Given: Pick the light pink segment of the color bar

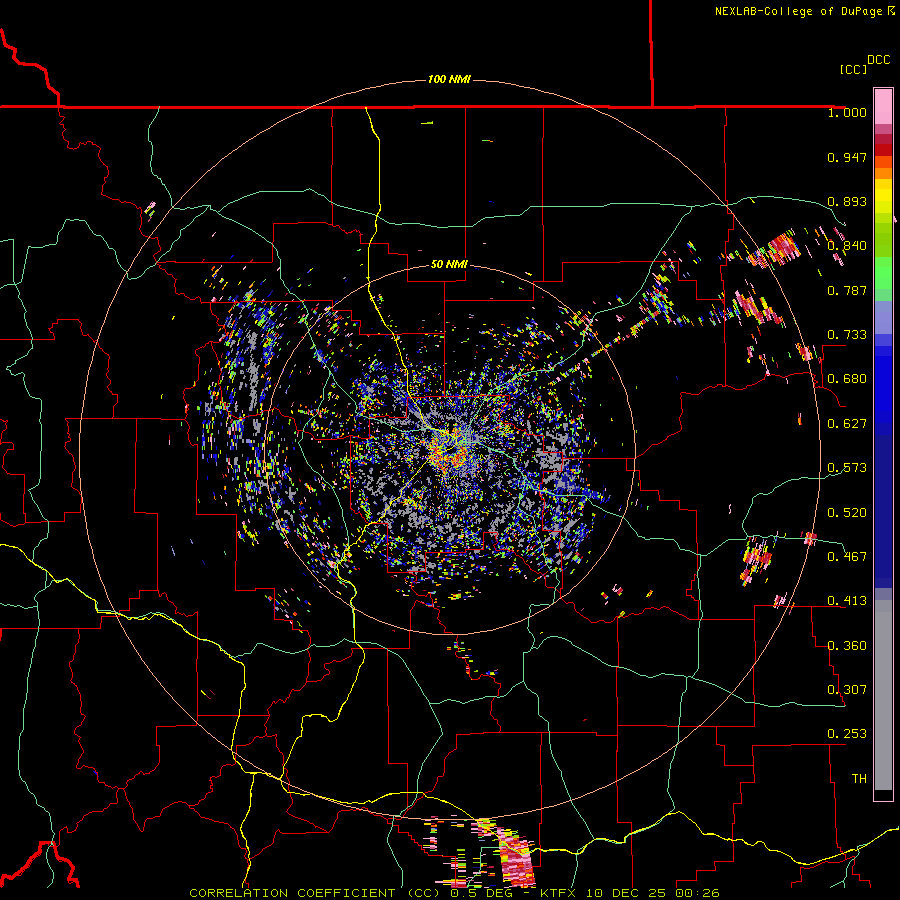Looking at the screenshot, I should (x=883, y=106).
